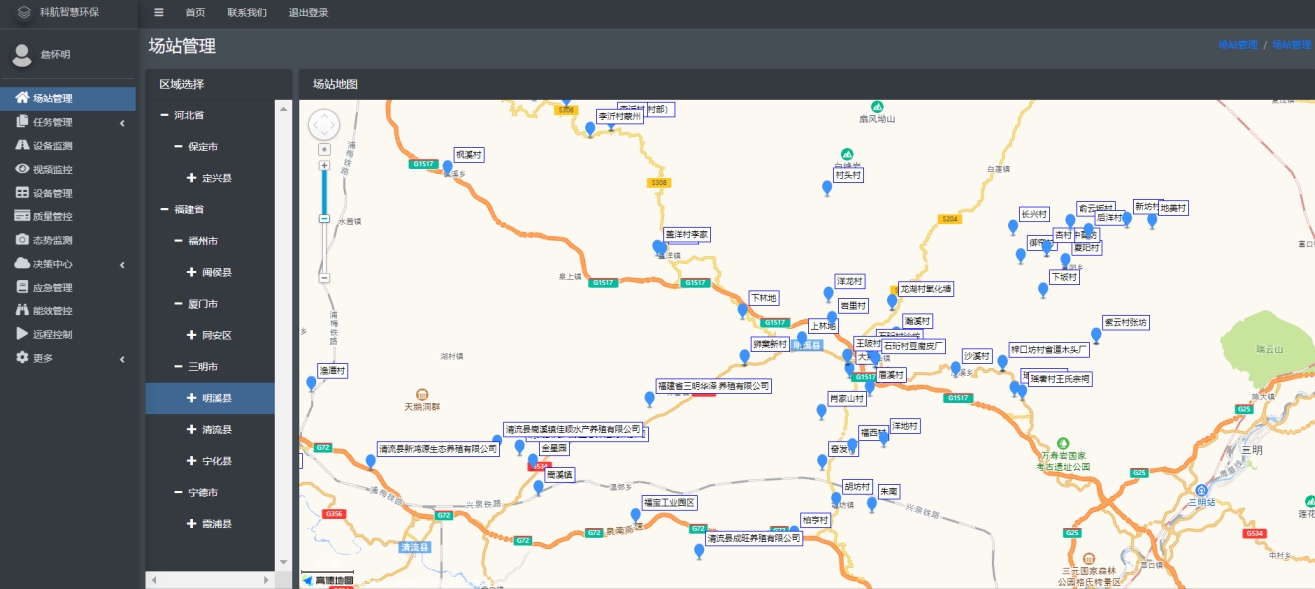Select 清流县 in the region tree

pos(217,430)
